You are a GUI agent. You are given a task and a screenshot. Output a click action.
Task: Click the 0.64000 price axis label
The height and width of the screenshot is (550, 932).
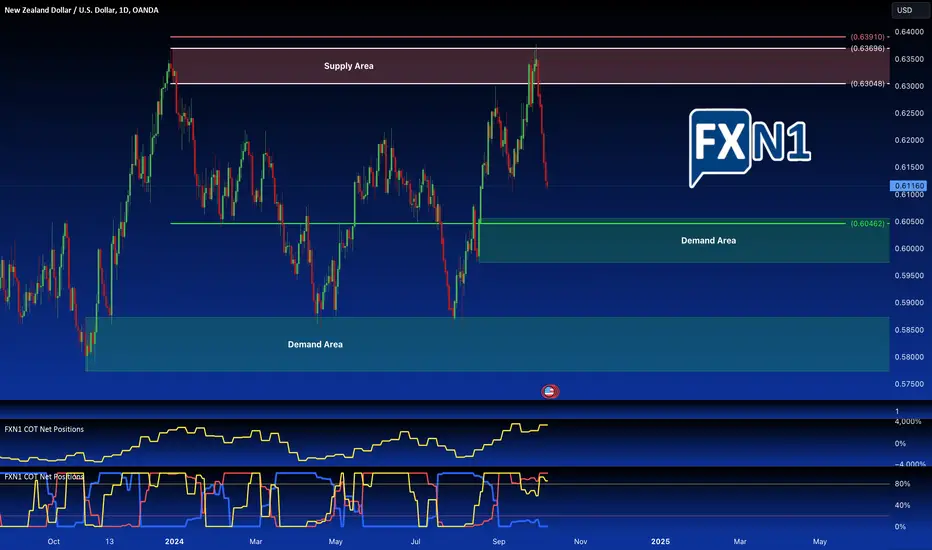pos(909,32)
